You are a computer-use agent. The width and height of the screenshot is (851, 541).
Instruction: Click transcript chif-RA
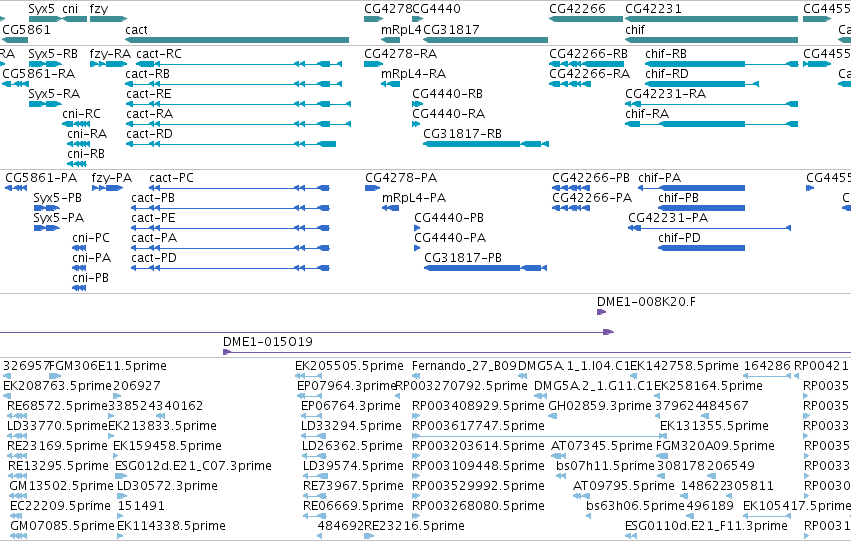[x=712, y=124]
